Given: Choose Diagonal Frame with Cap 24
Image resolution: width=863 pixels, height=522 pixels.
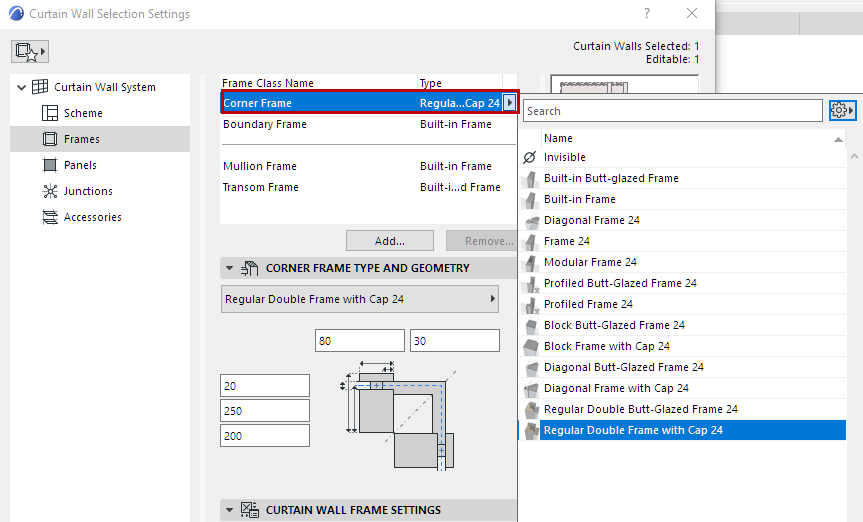Looking at the screenshot, I should click(x=682, y=388).
